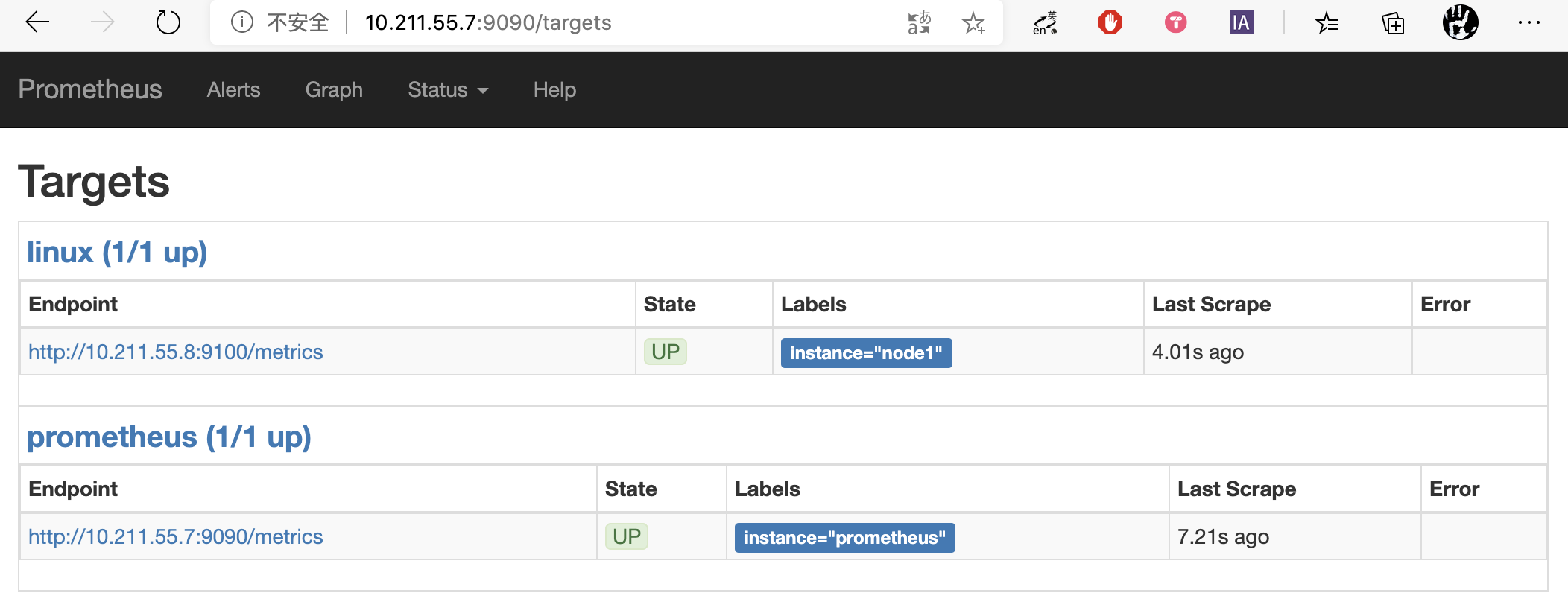Open the Alerts page
The height and width of the screenshot is (593, 1568).
click(x=233, y=90)
